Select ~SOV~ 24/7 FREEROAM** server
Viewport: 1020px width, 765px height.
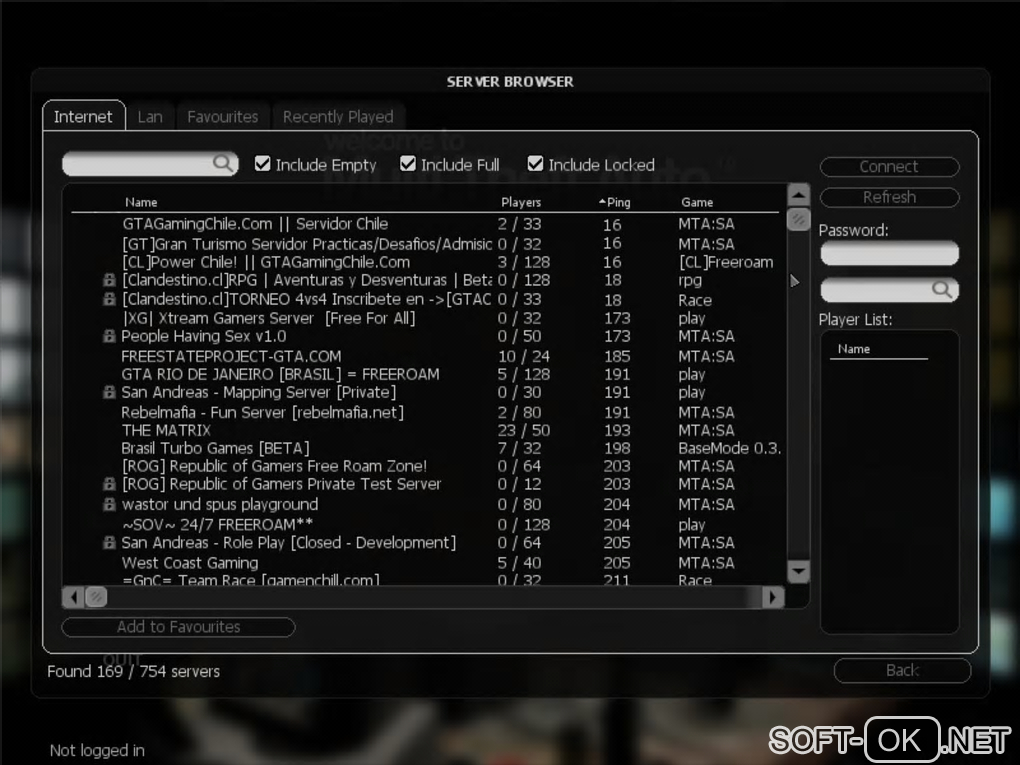(425, 524)
